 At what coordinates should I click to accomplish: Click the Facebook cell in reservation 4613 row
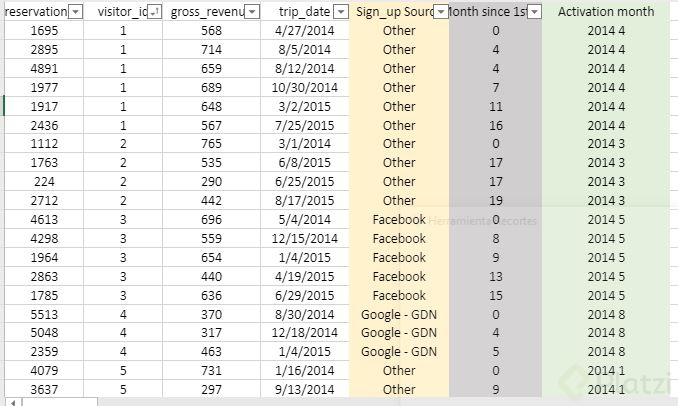[399, 220]
